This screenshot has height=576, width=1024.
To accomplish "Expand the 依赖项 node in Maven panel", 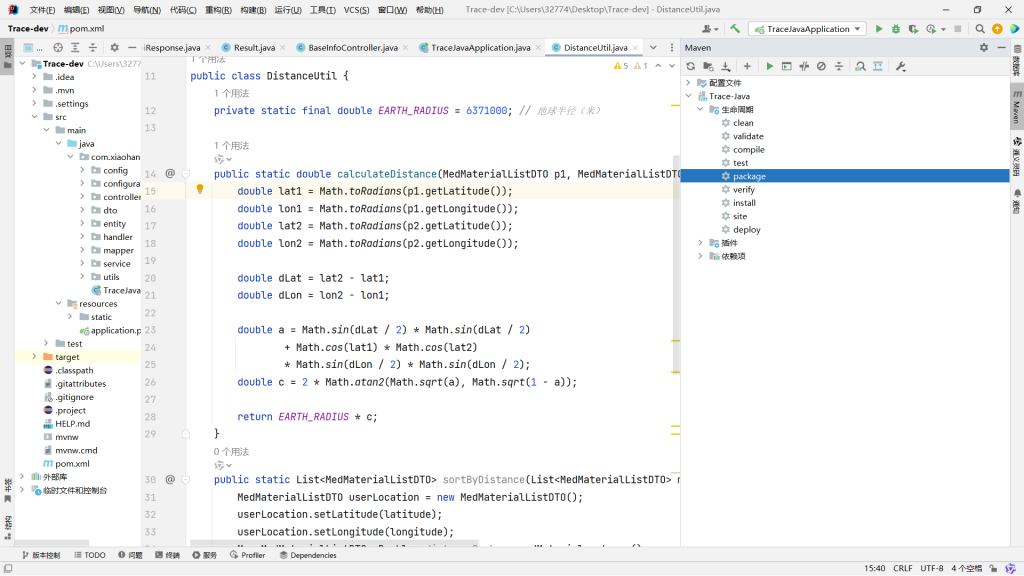I will [x=700, y=256].
